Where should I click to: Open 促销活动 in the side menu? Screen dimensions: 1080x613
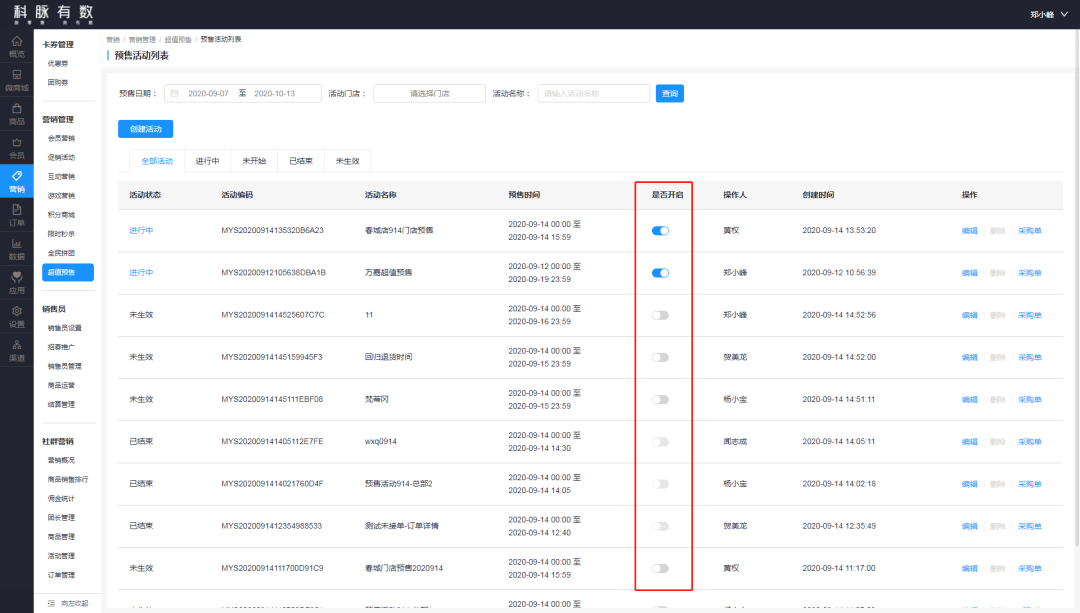pos(61,158)
